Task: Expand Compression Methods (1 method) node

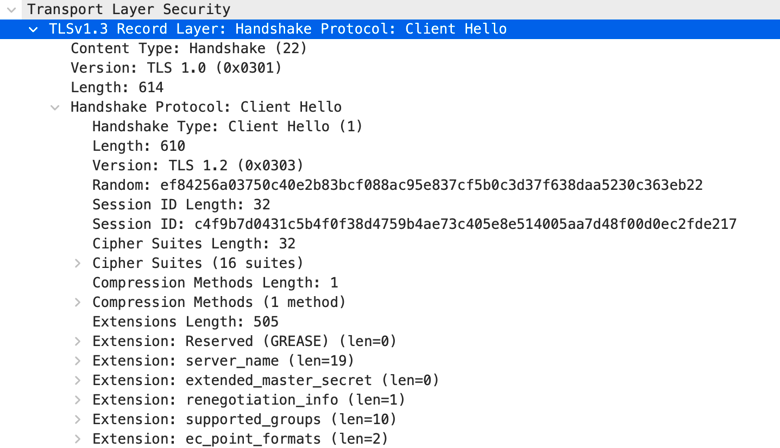Action: [x=78, y=302]
